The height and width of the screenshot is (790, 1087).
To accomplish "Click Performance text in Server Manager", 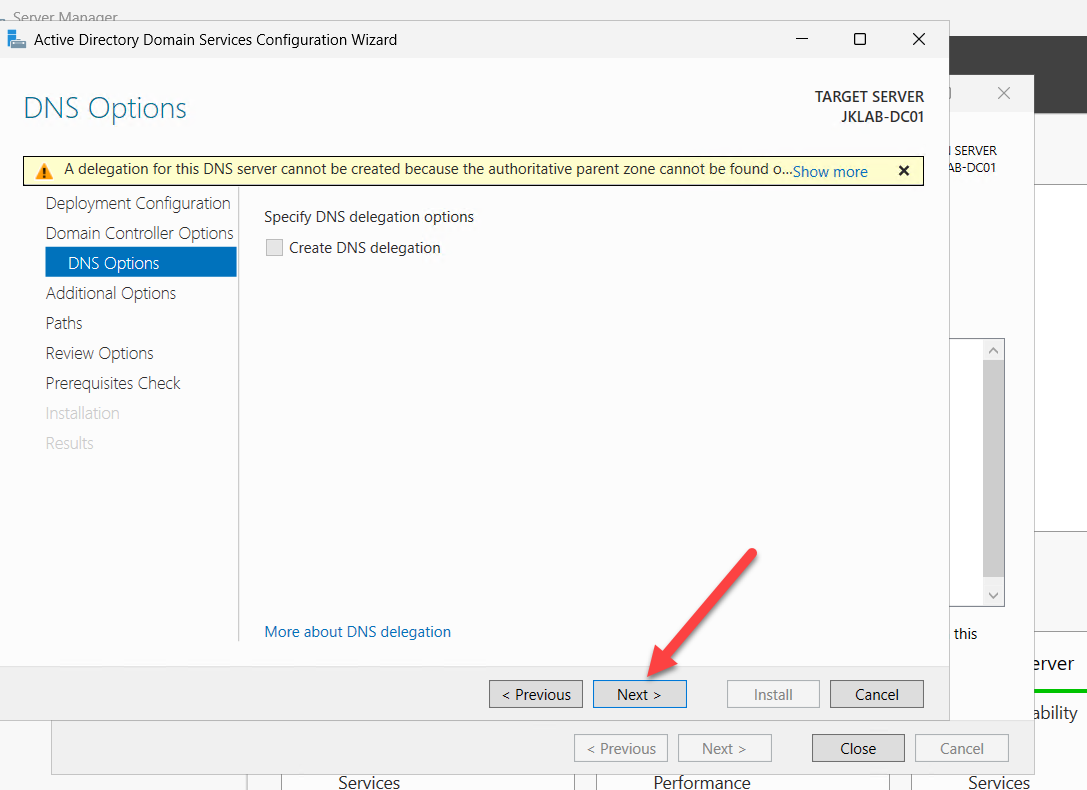I will 702,782.
